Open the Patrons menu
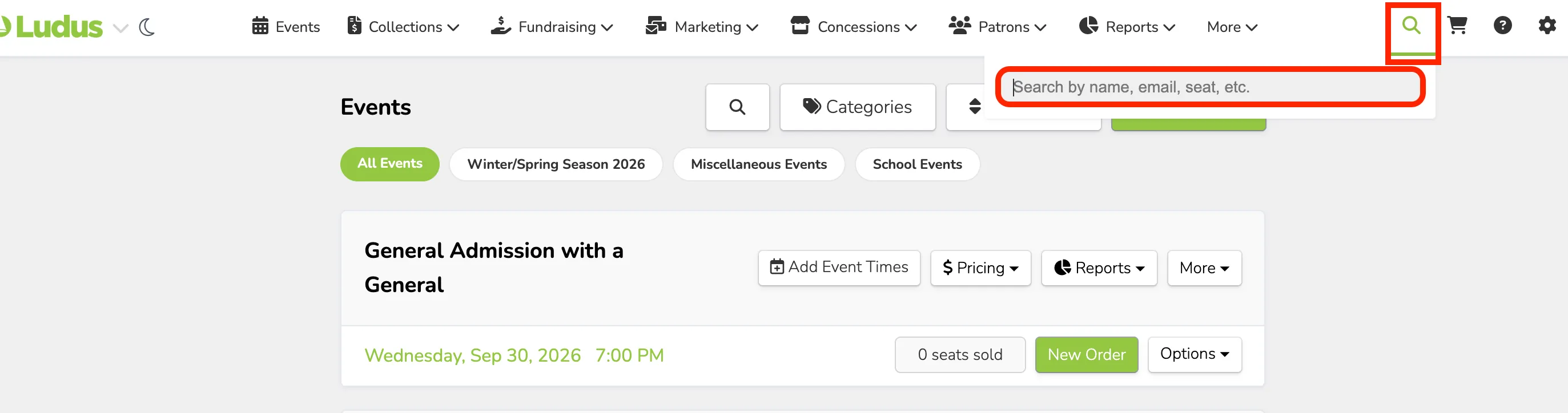The height and width of the screenshot is (413, 1568). pyautogui.click(x=997, y=27)
